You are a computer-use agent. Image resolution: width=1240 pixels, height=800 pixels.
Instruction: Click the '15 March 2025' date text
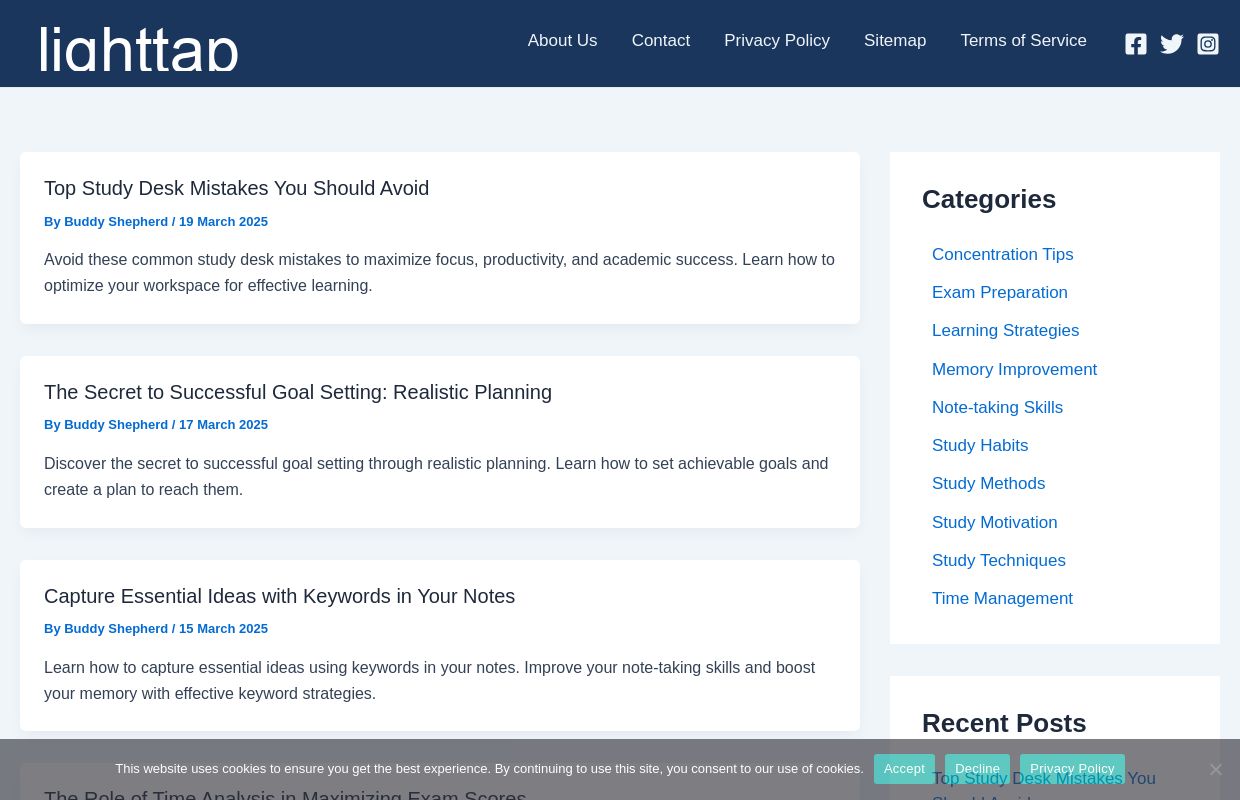point(223,629)
